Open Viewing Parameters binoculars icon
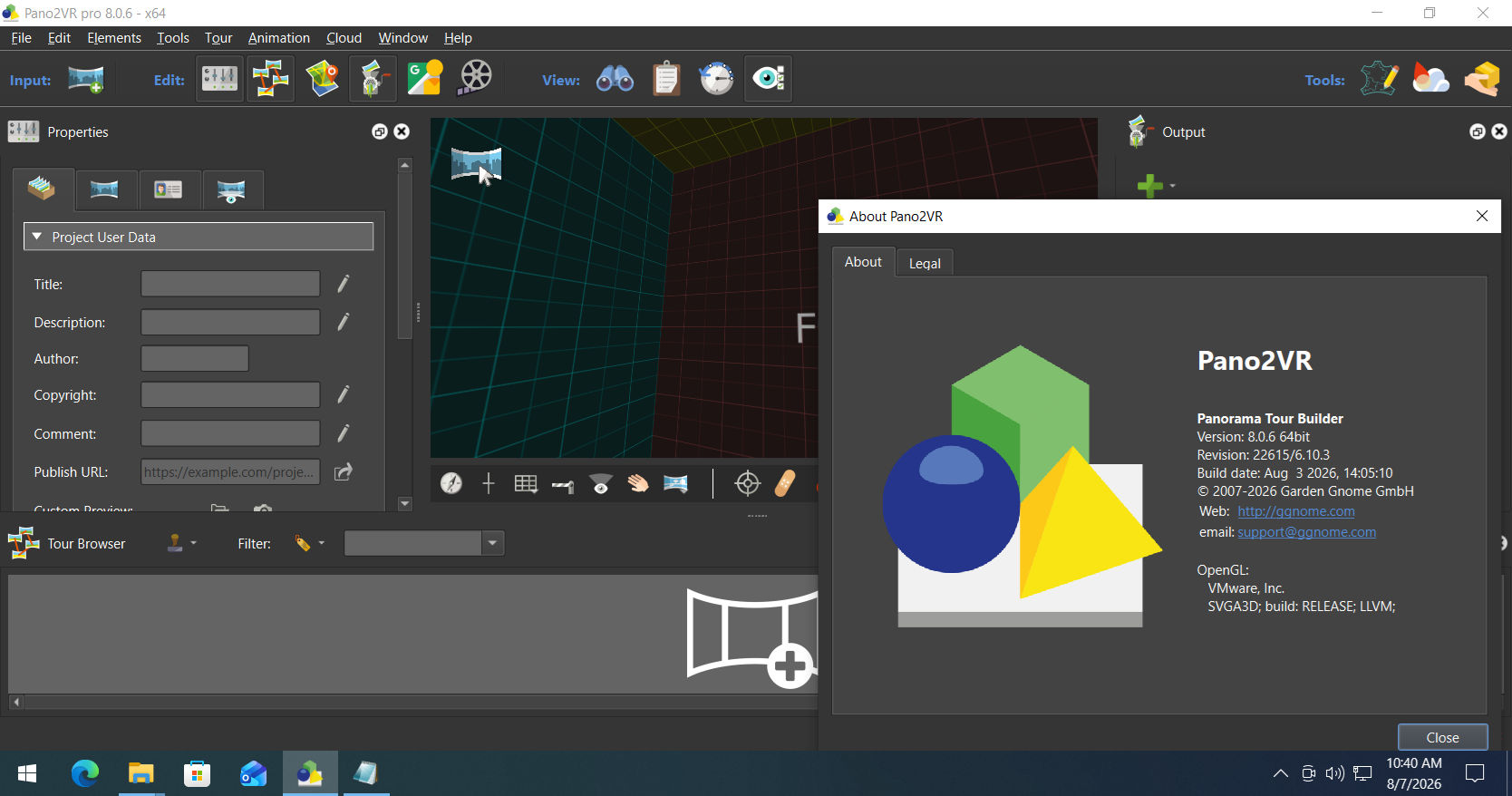 tap(615, 79)
